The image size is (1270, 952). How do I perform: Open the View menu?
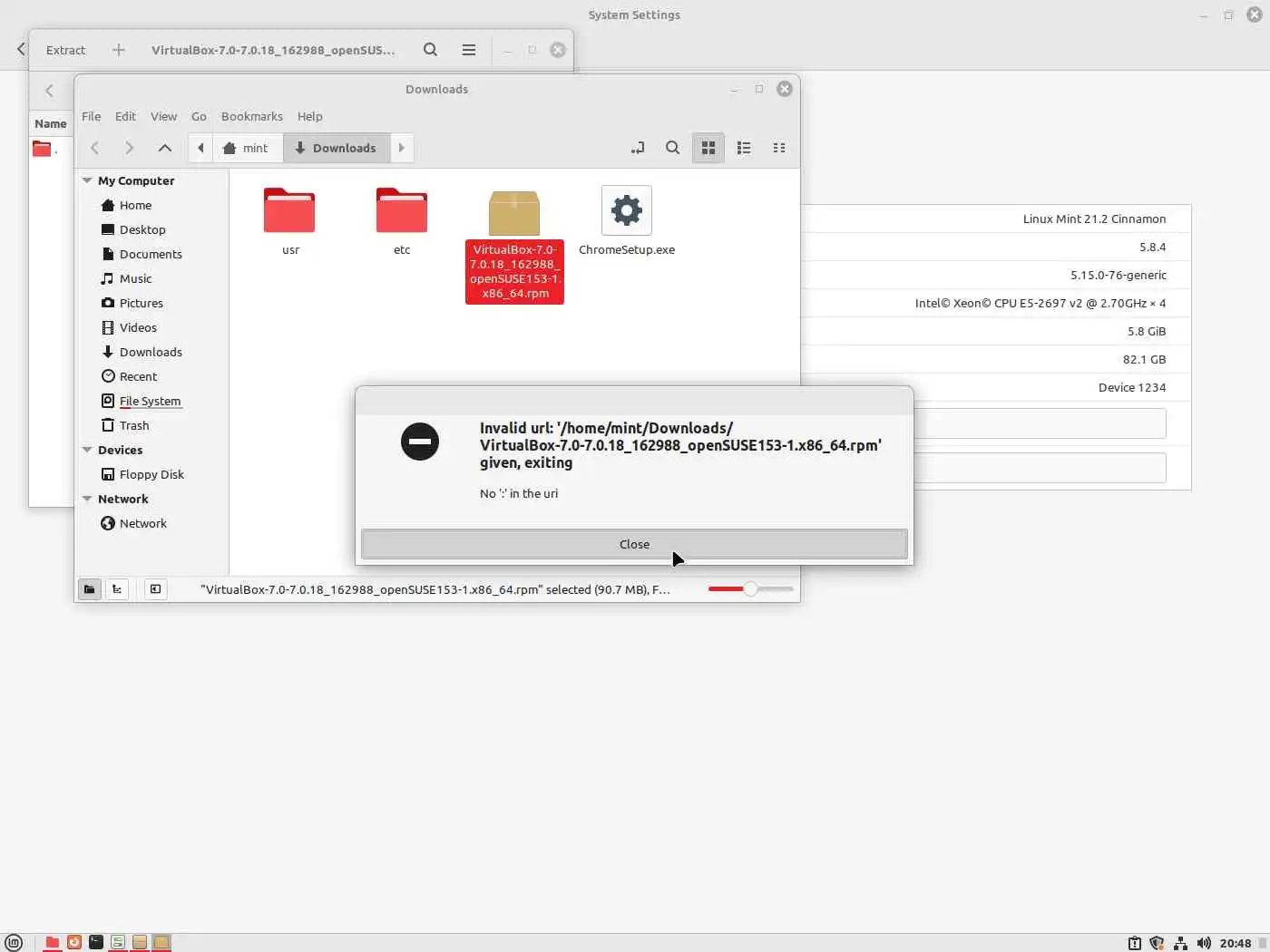pyautogui.click(x=163, y=116)
